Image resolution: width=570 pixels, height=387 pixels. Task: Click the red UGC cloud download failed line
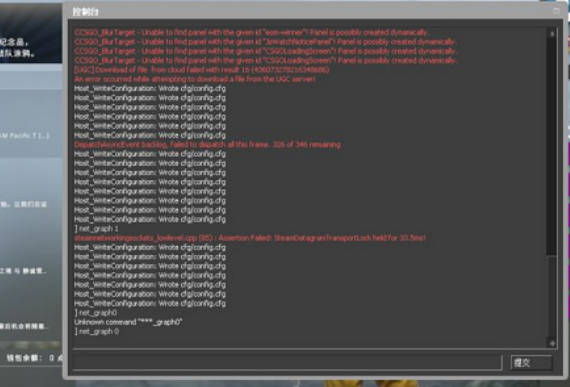[202, 69]
